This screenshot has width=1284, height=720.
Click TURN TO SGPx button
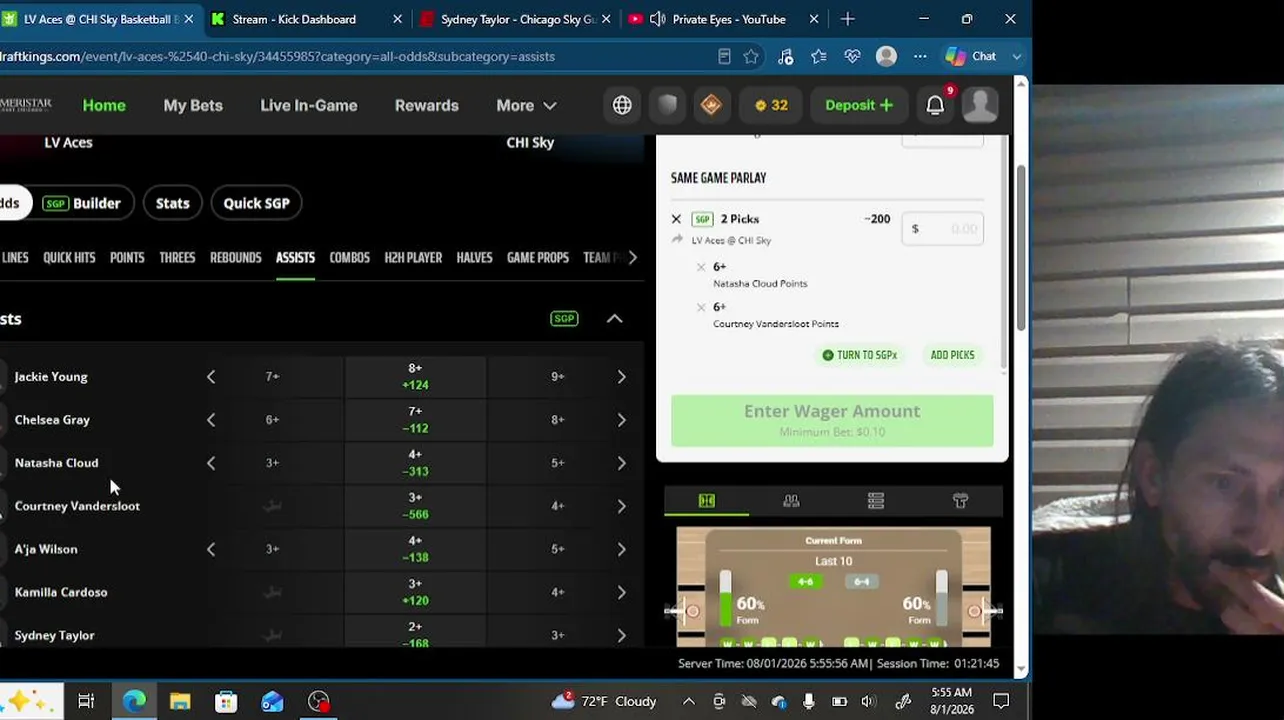pos(859,355)
